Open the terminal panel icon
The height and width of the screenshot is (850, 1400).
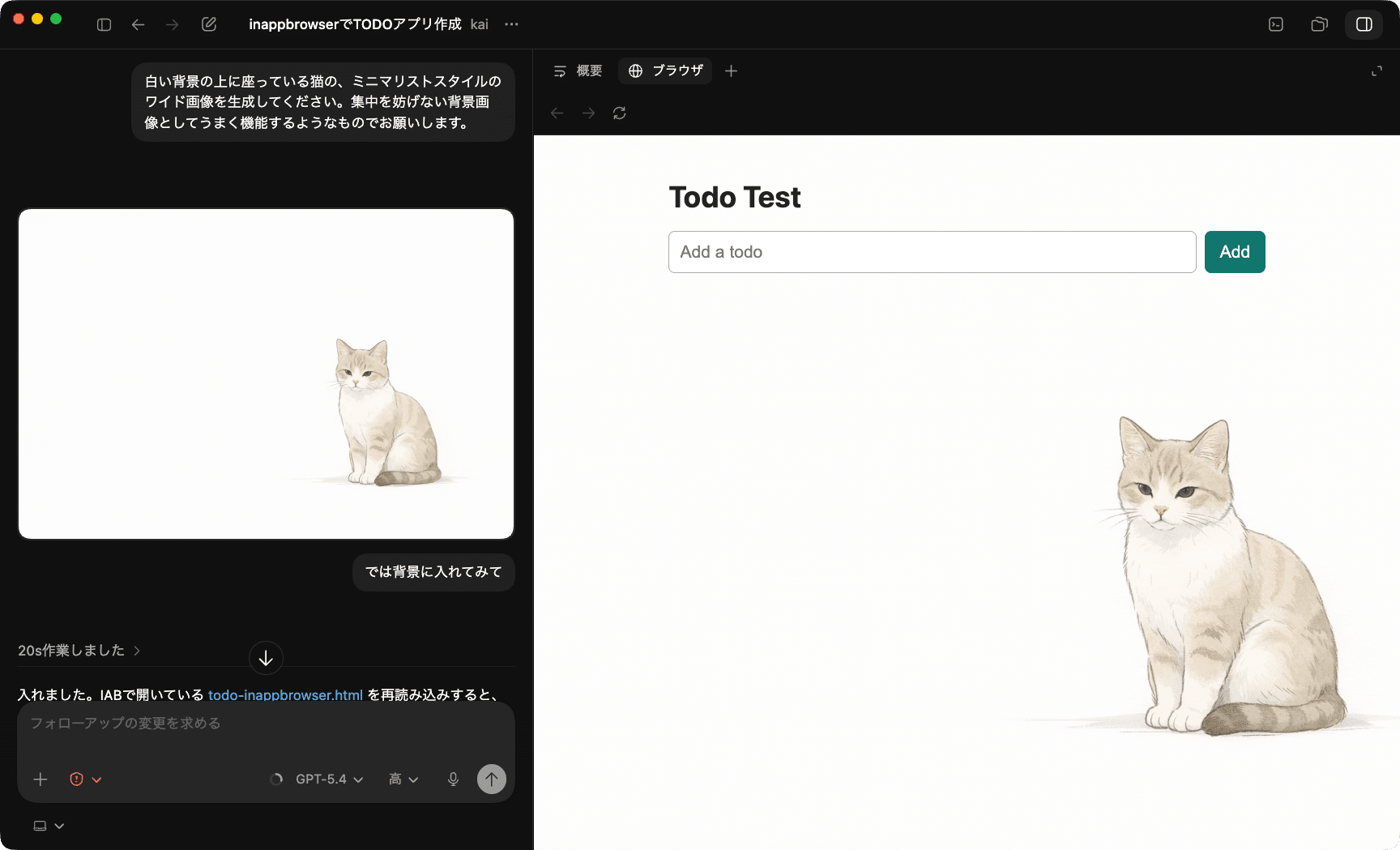click(1276, 24)
